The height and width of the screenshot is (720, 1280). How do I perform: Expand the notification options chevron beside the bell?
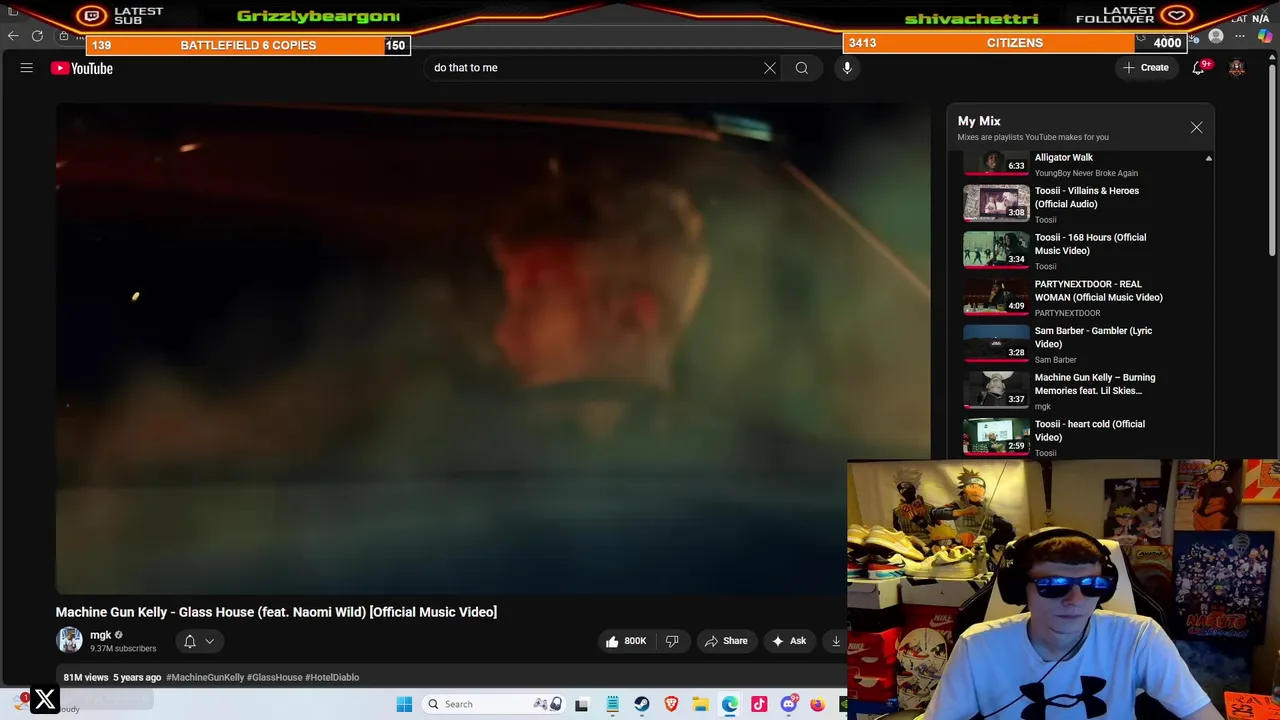coord(210,641)
